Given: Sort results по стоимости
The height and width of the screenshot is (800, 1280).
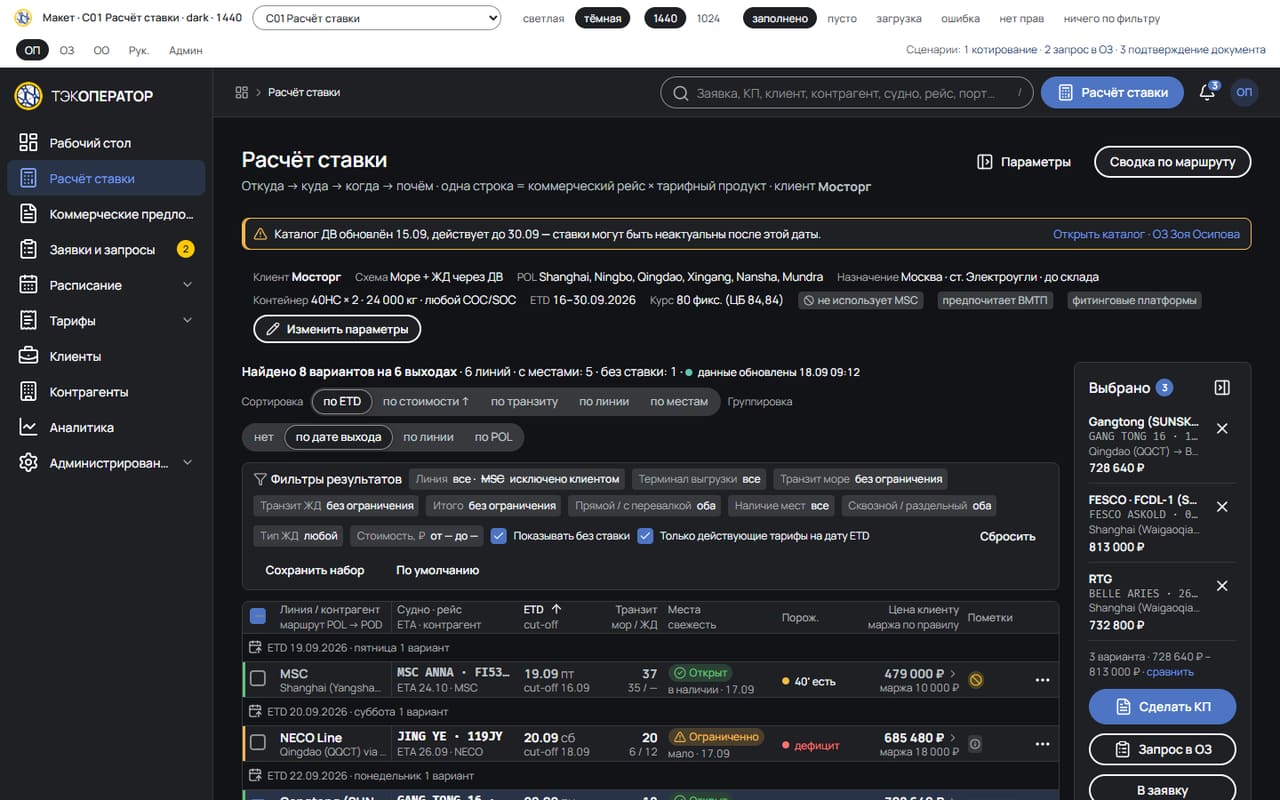Looking at the screenshot, I should 425,401.
